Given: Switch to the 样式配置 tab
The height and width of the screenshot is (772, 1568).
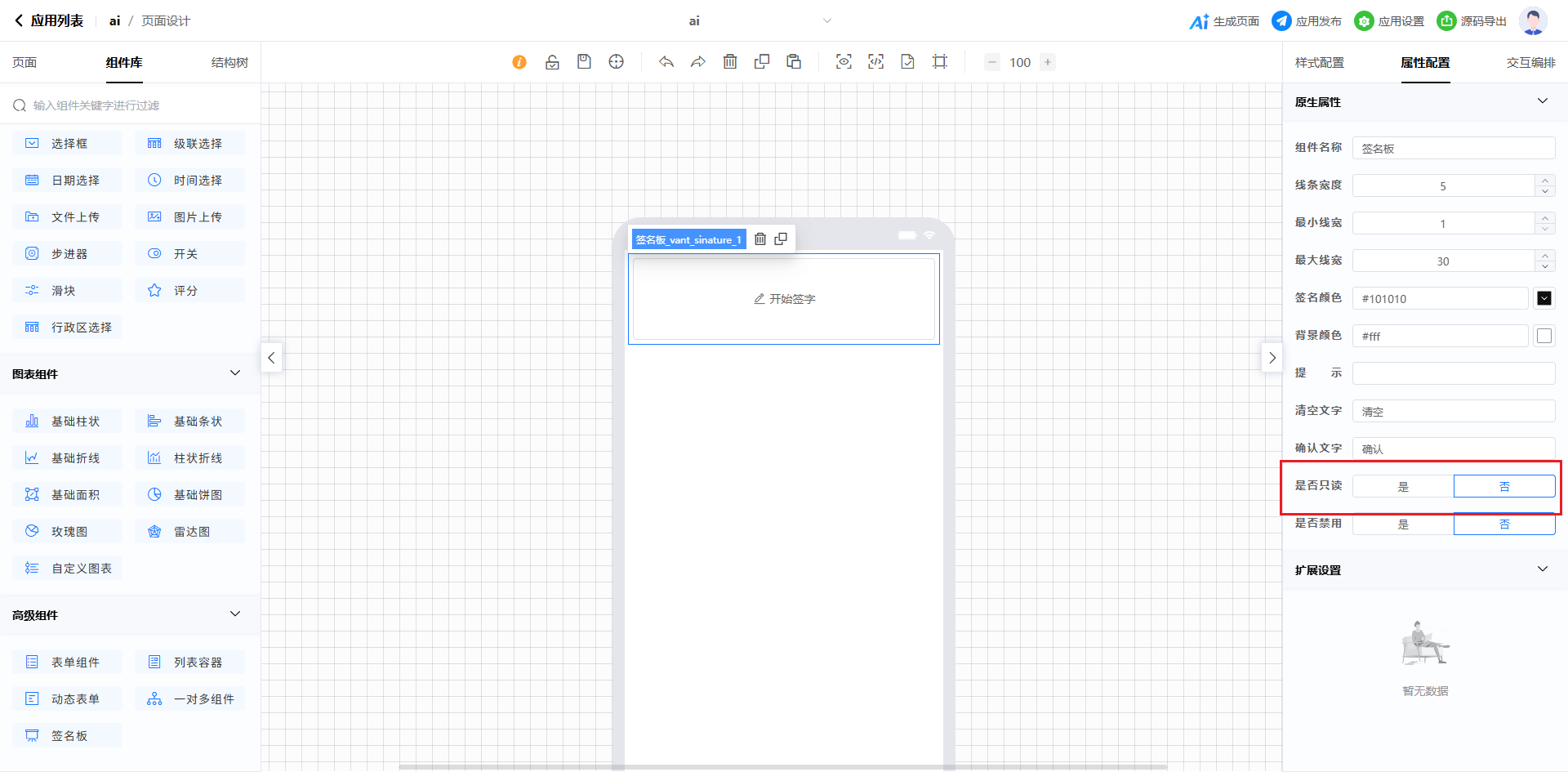Looking at the screenshot, I should [1319, 63].
